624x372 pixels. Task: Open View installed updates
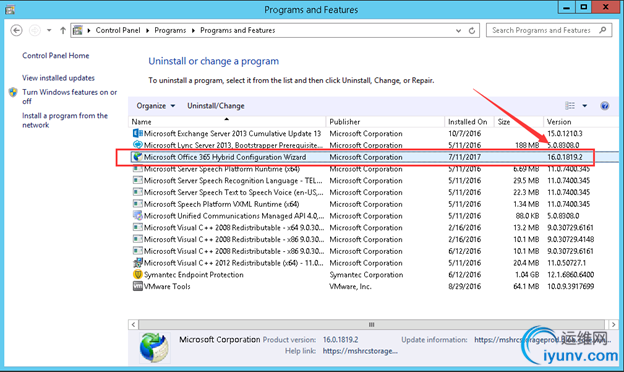click(x=58, y=78)
